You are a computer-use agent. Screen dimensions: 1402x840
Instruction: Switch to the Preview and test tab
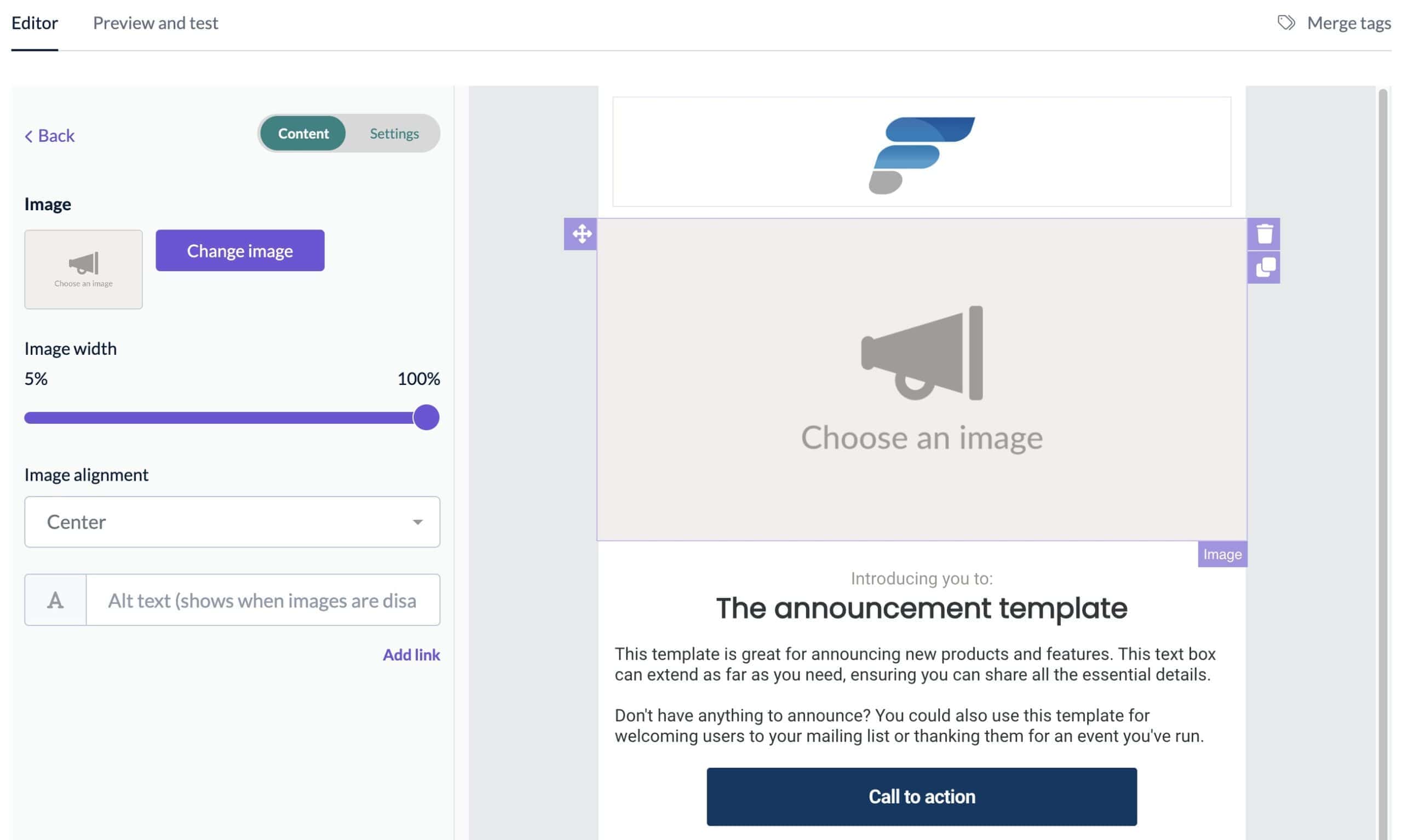tap(155, 22)
